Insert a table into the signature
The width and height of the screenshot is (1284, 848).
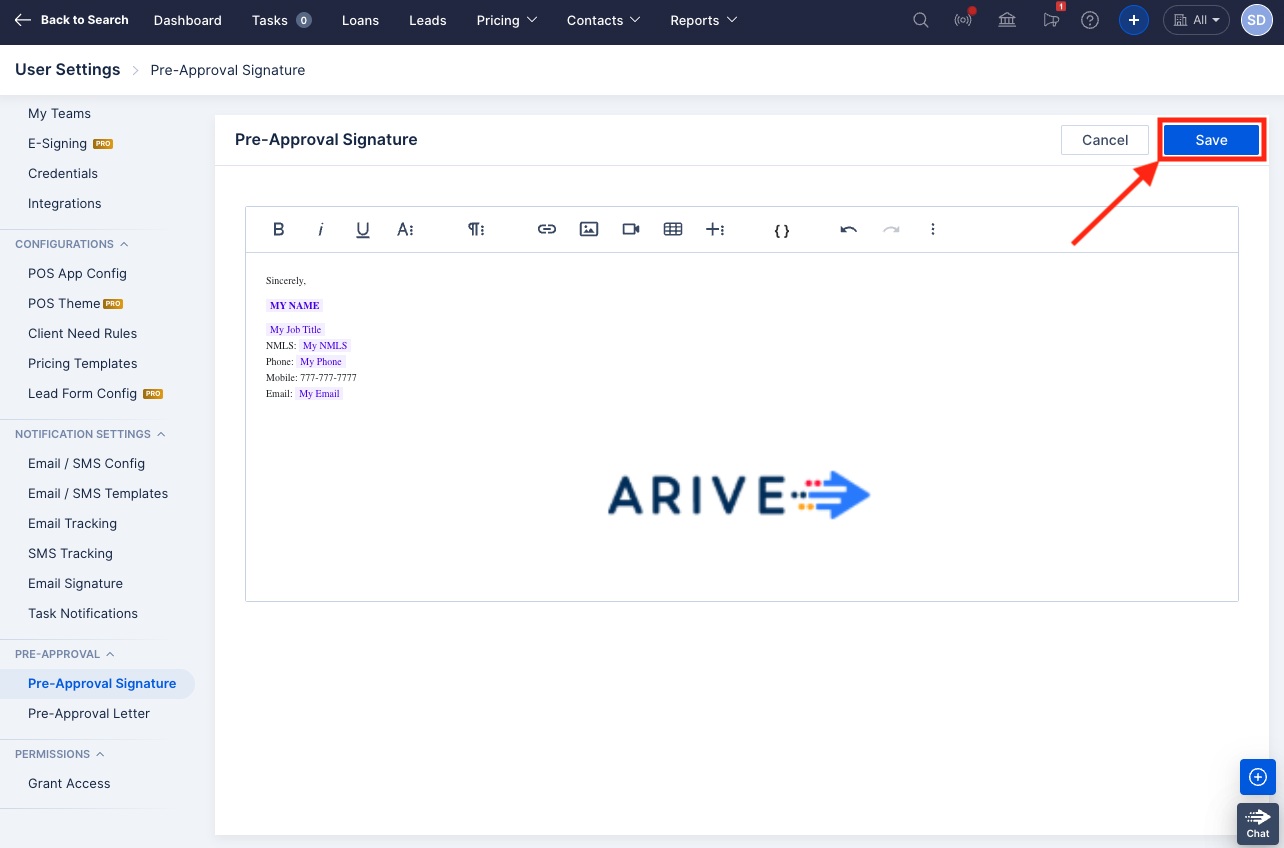(673, 229)
